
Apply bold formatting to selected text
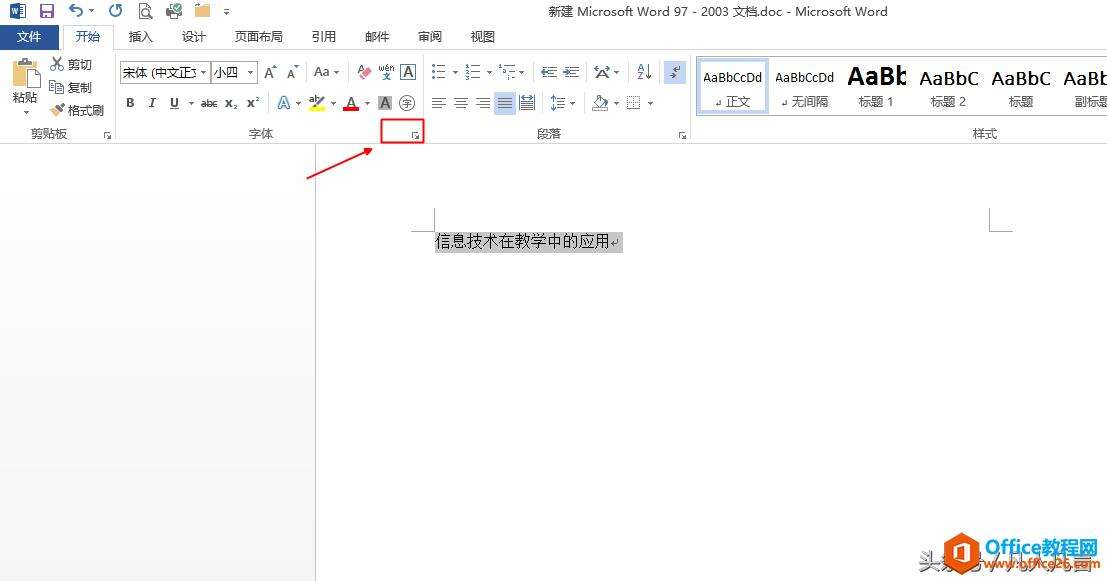(x=130, y=103)
